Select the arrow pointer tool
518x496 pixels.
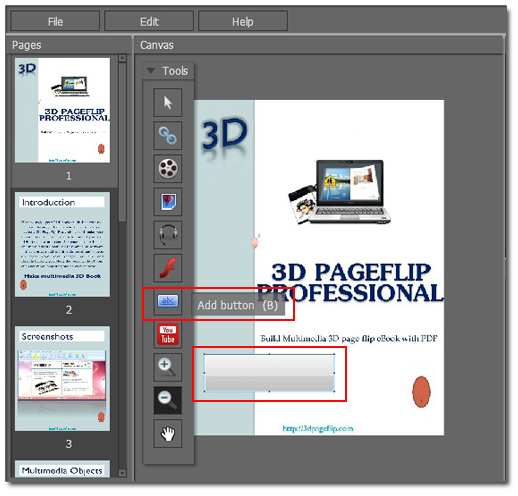168,102
